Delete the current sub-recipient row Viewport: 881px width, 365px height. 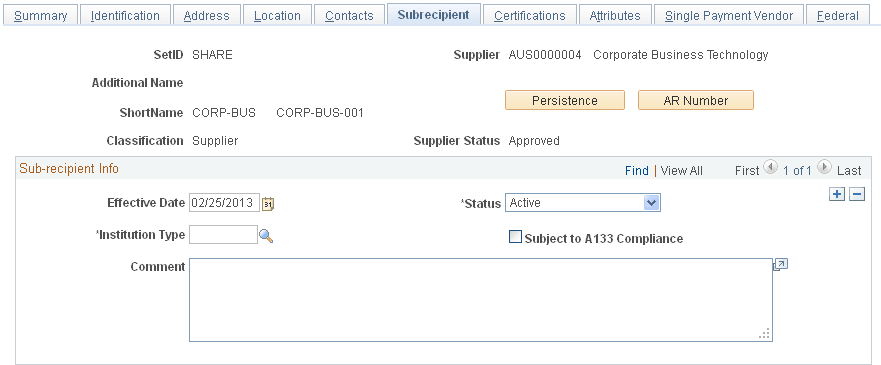pyautogui.click(x=857, y=195)
